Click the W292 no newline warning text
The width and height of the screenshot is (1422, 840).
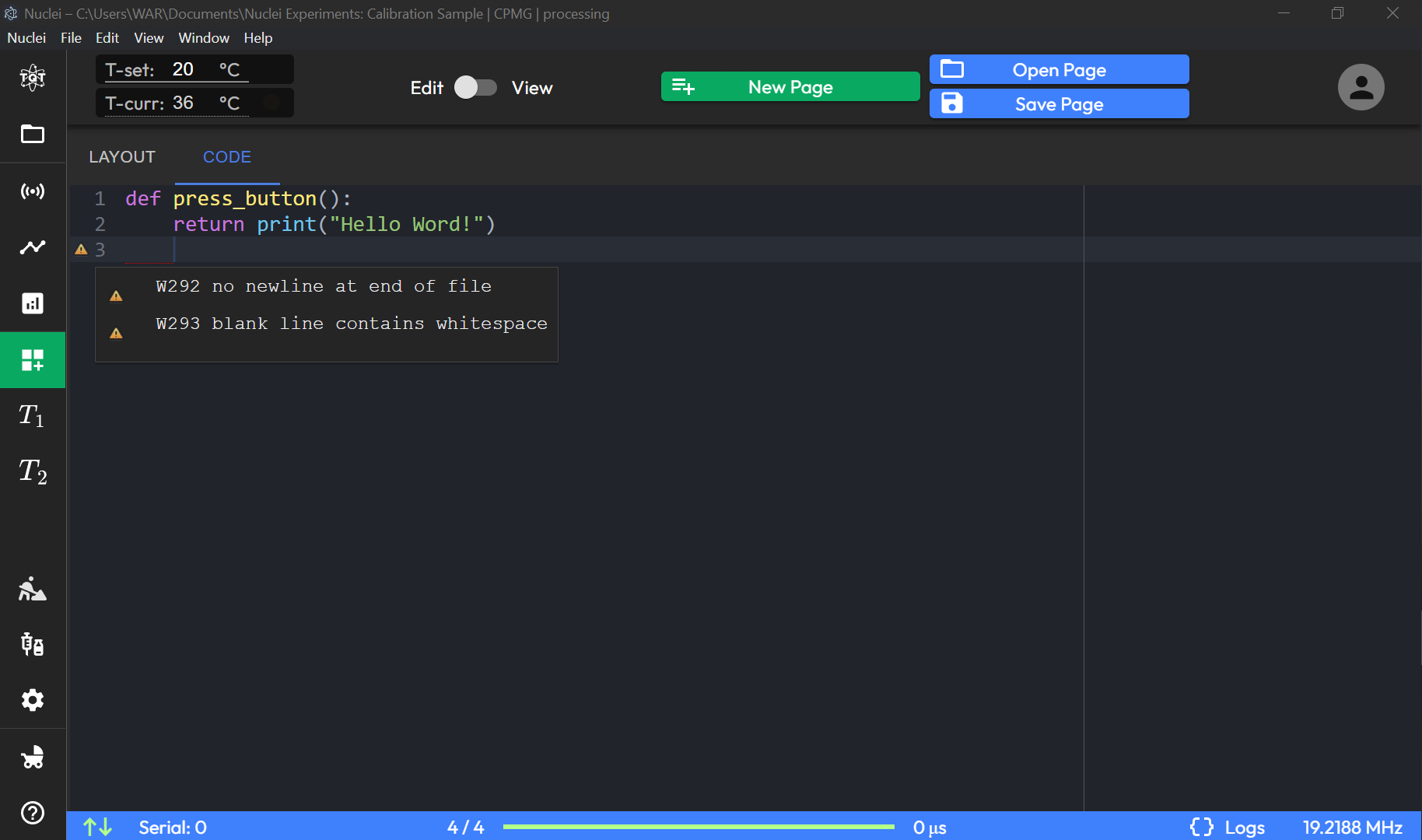pos(324,286)
